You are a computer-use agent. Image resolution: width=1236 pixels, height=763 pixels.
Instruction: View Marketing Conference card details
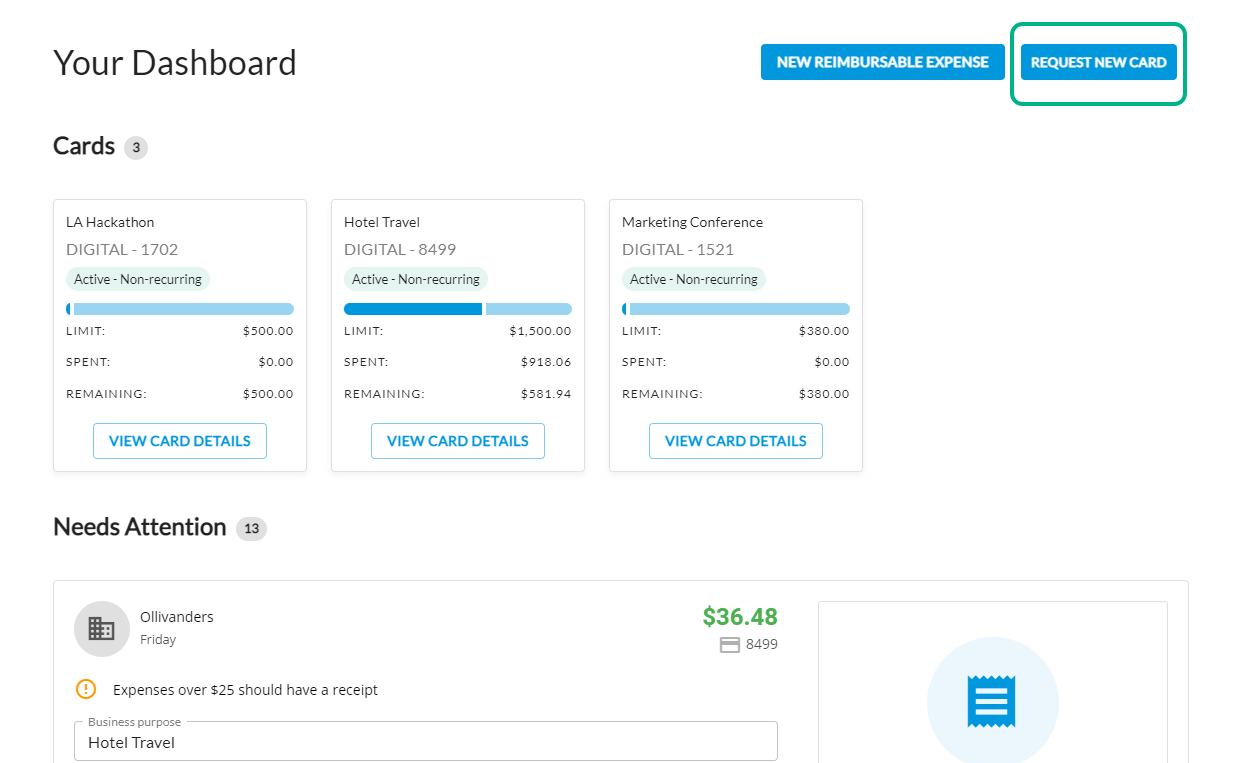[x=736, y=441]
